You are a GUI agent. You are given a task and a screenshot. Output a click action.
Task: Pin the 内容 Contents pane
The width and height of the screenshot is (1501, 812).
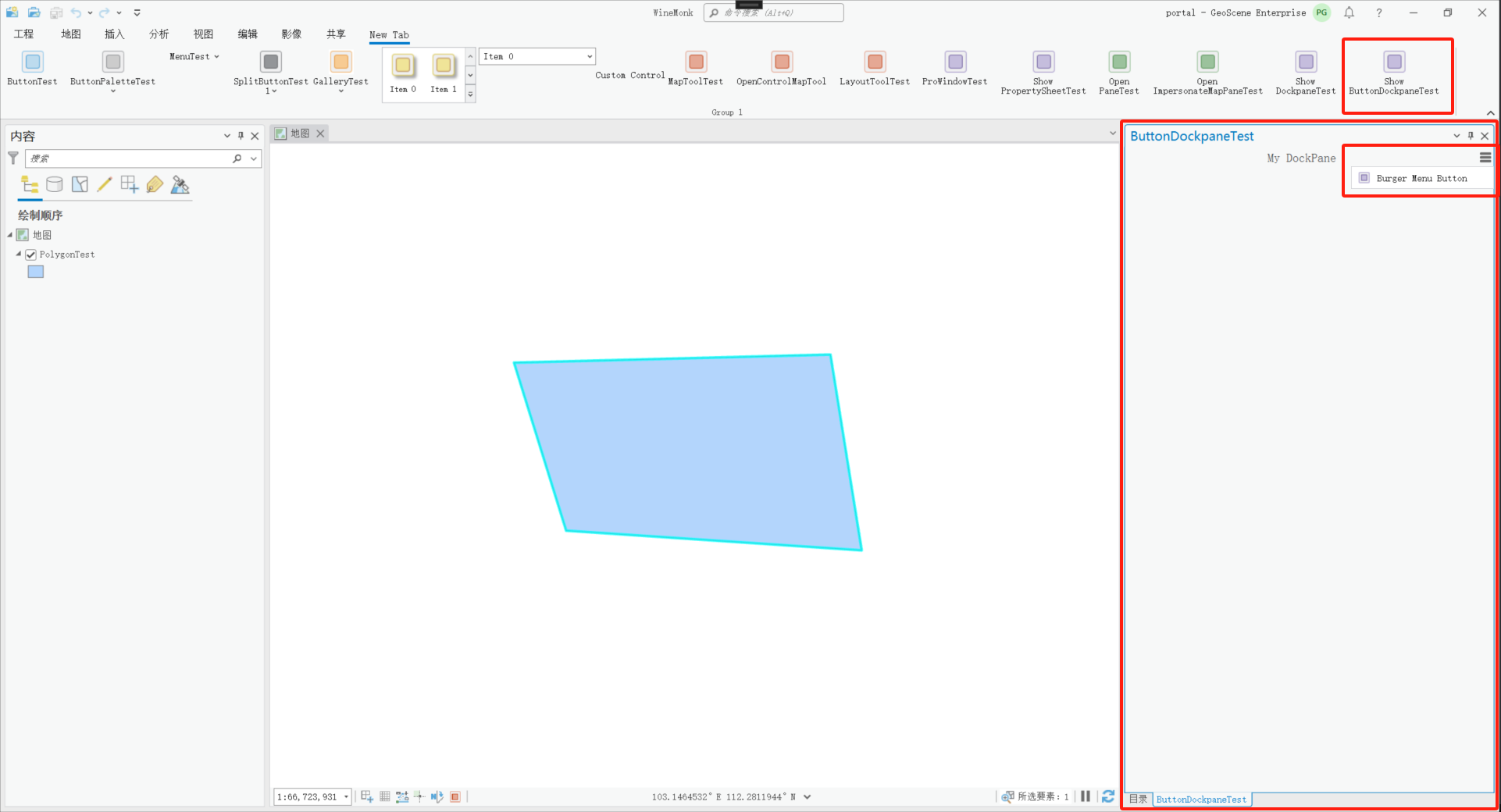[x=241, y=136]
